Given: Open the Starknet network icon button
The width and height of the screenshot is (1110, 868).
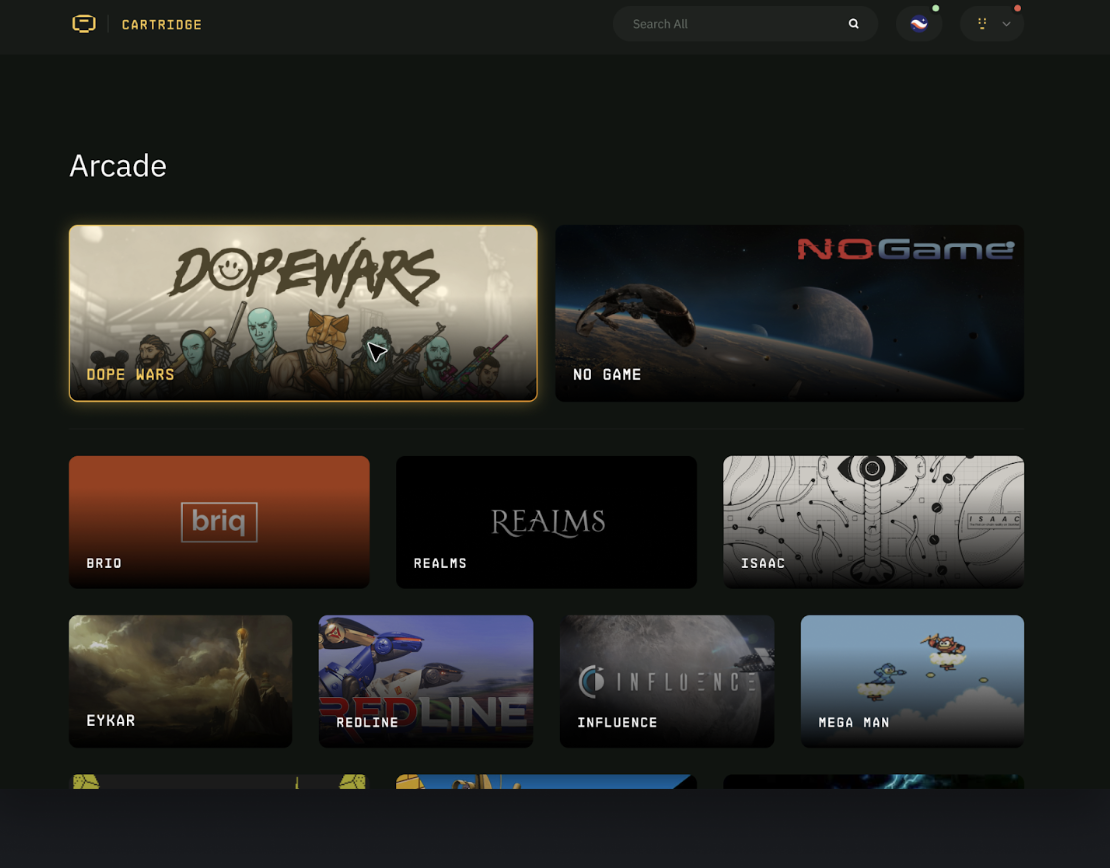Looking at the screenshot, I should pos(918,24).
